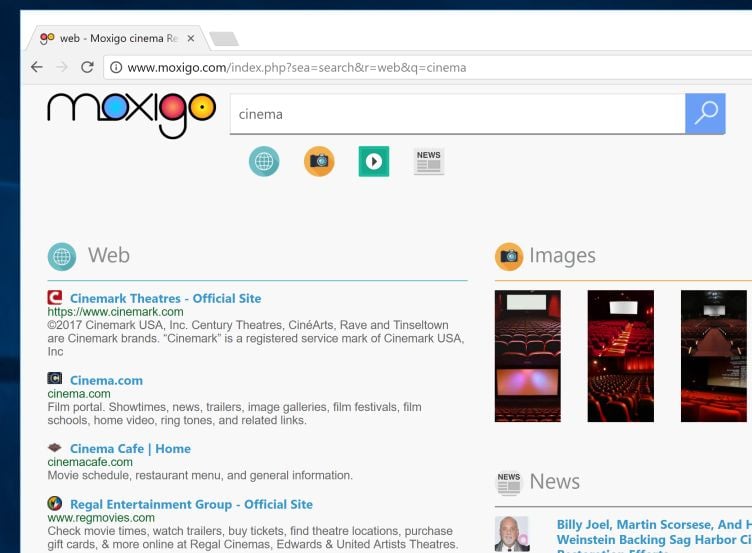Open Regal Entertainment Group - Official Site

click(191, 505)
